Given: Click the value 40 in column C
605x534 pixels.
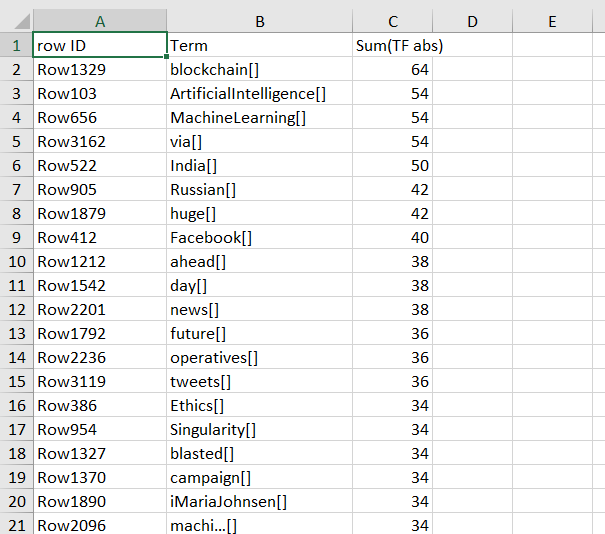Looking at the screenshot, I should click(x=392, y=238).
